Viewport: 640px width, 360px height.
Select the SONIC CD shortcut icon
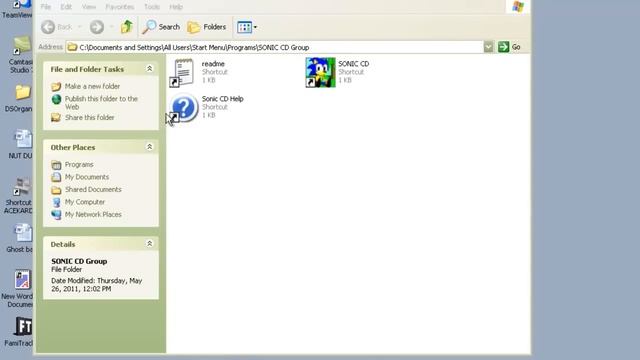coord(320,72)
